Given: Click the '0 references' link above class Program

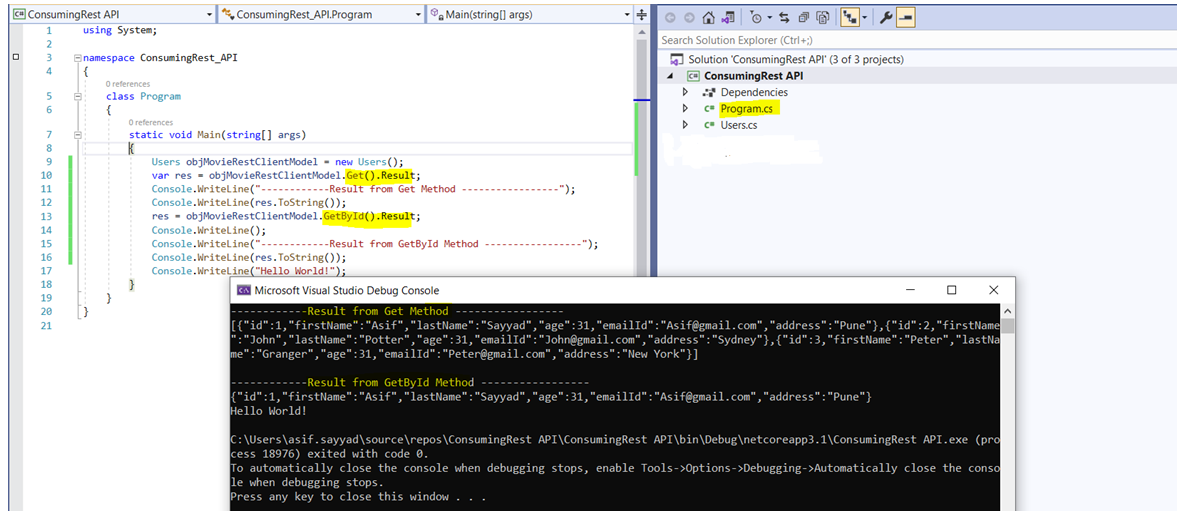Looking at the screenshot, I should point(128,84).
